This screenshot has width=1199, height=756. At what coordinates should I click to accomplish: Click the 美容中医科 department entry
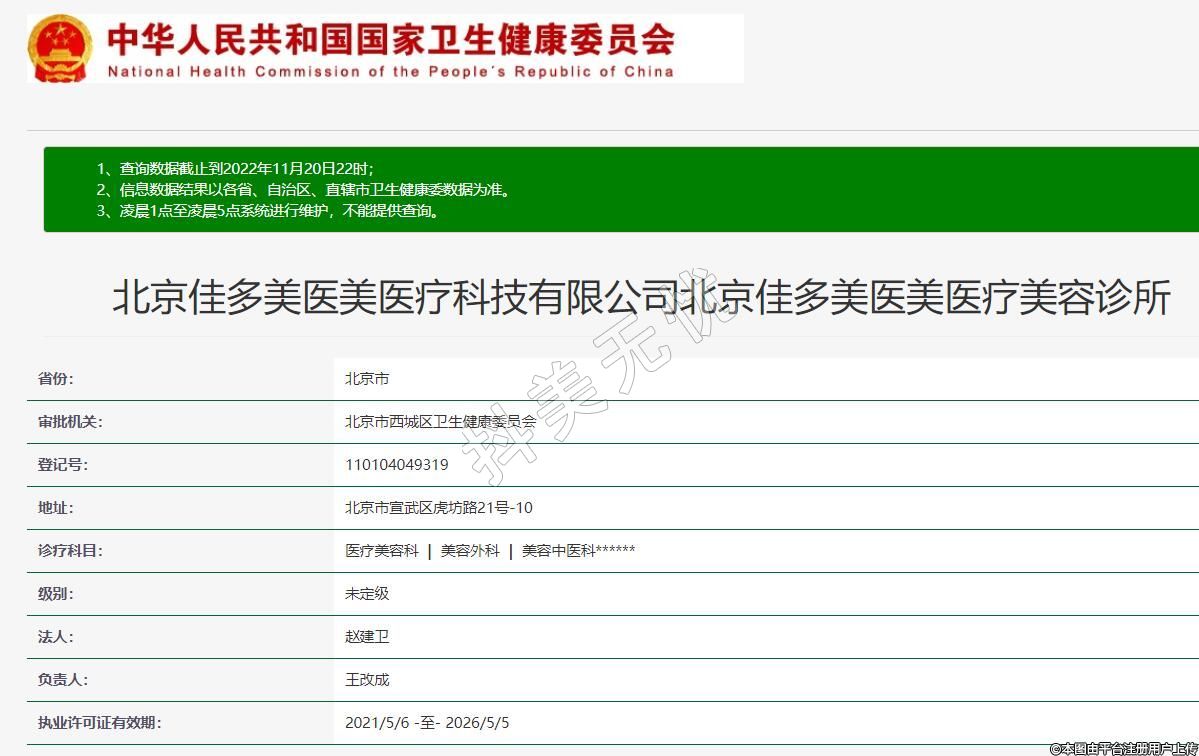[577, 551]
